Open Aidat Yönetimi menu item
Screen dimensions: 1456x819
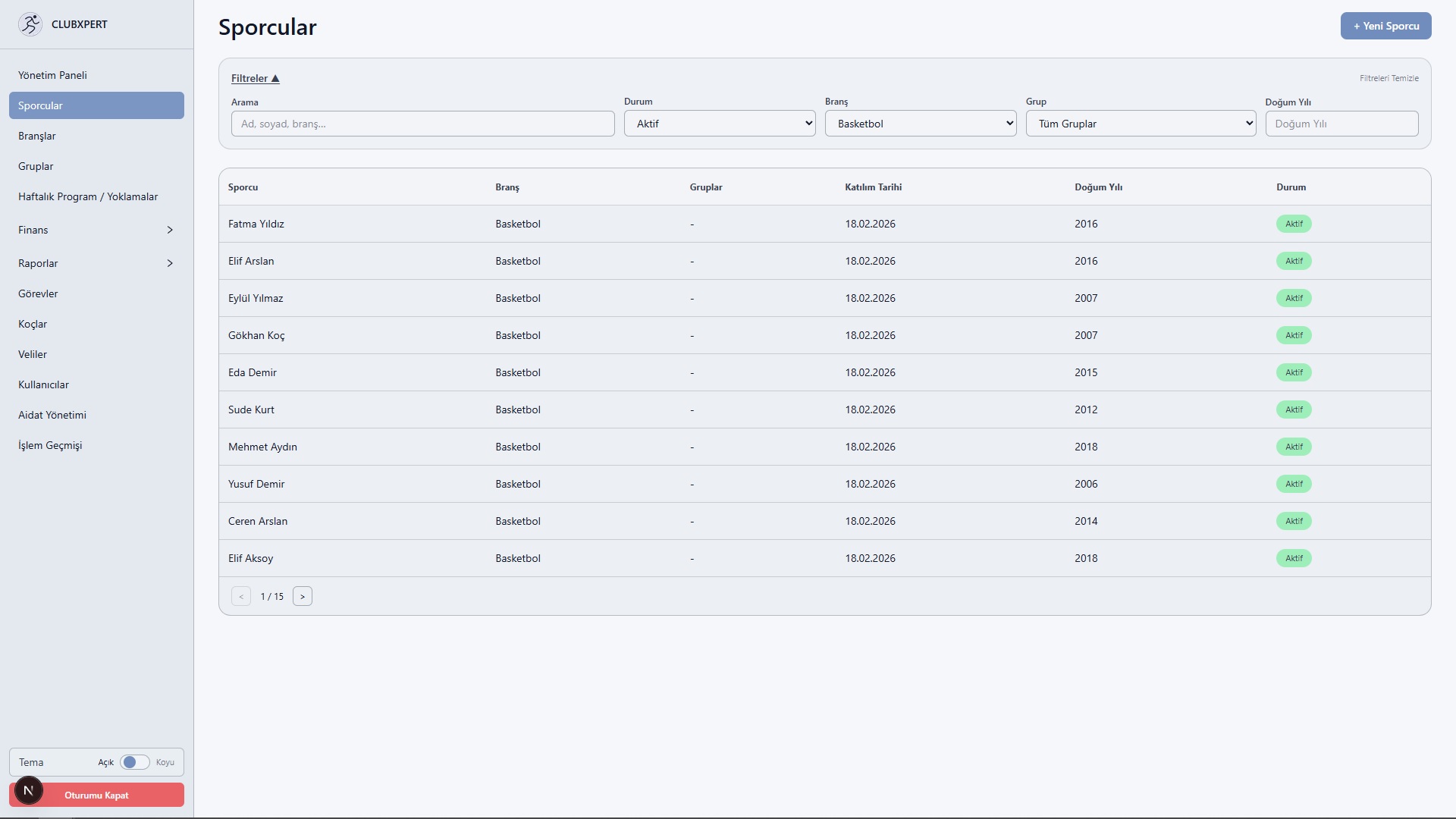point(52,415)
